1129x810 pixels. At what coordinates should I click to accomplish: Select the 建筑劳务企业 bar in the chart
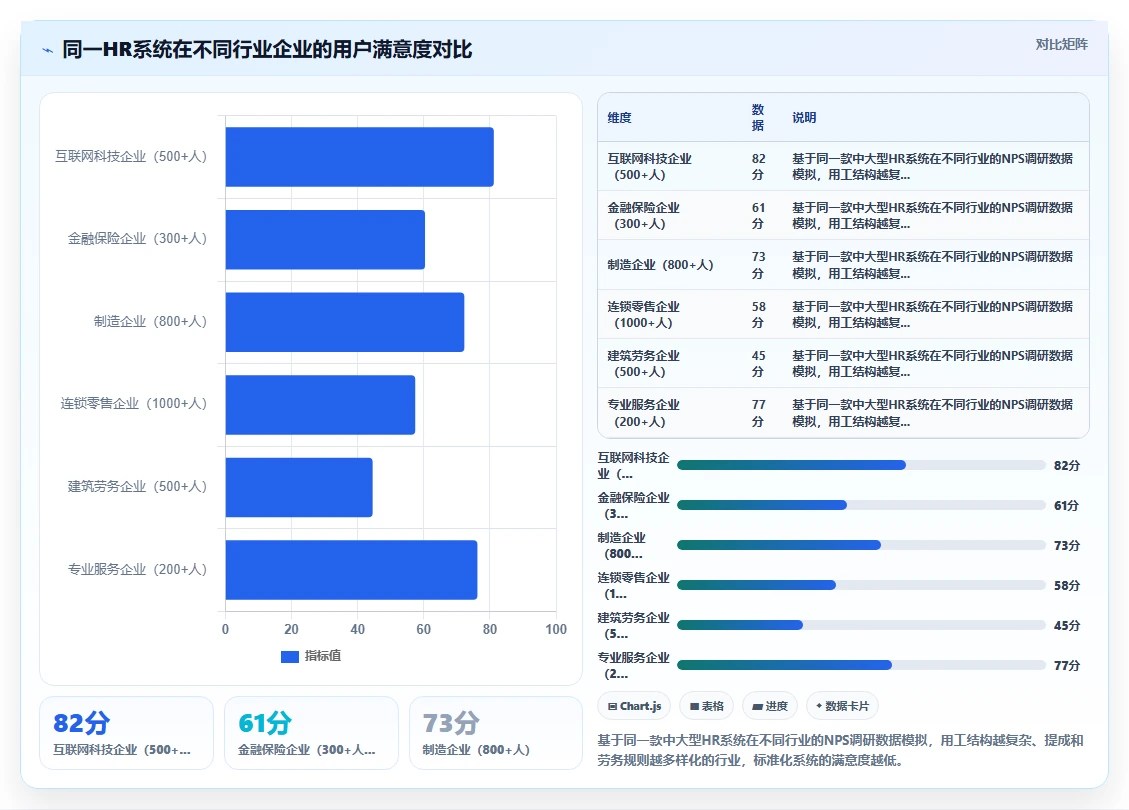point(299,487)
